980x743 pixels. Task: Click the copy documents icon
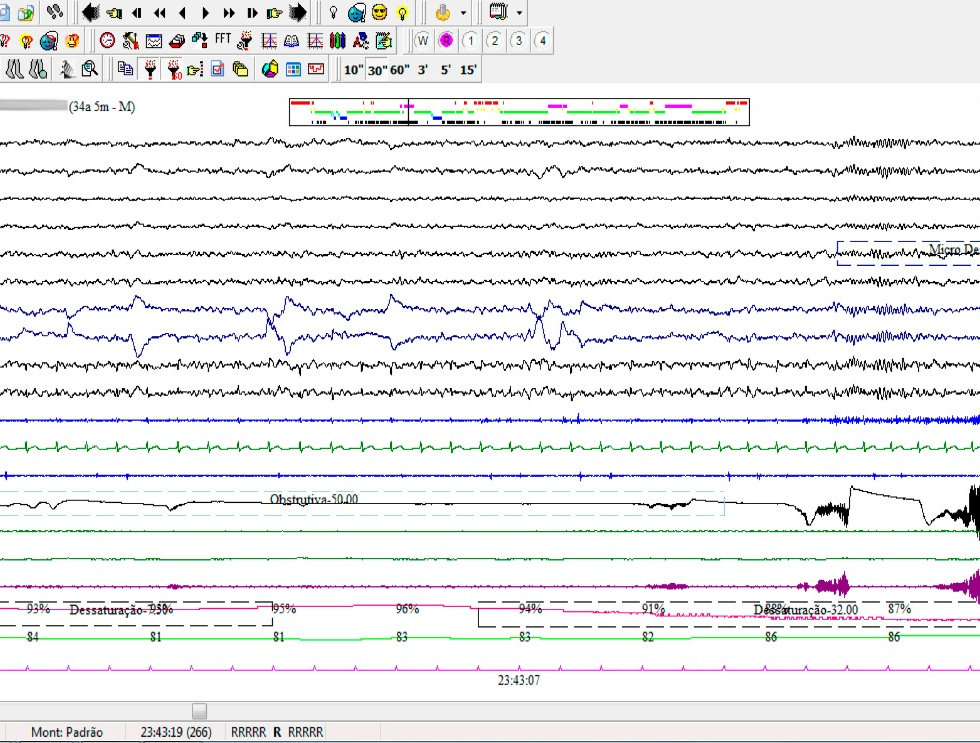tap(125, 69)
